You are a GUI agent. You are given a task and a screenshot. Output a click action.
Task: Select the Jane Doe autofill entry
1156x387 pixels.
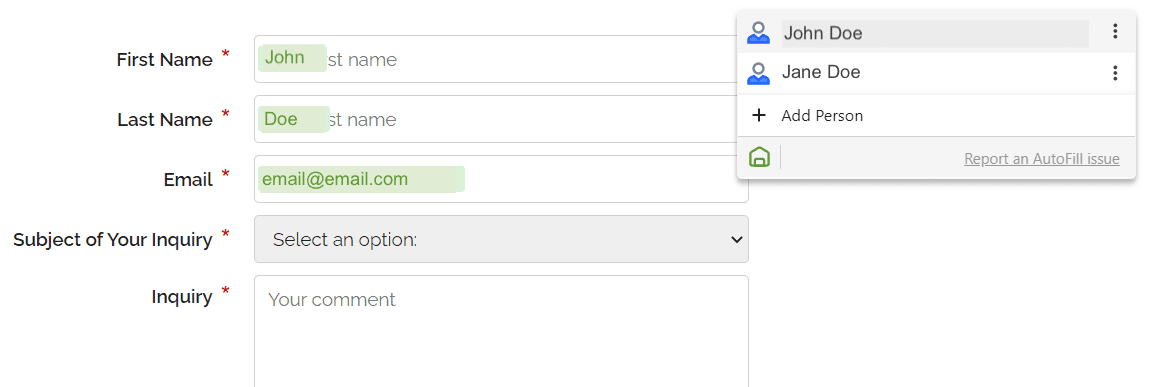[936, 73]
